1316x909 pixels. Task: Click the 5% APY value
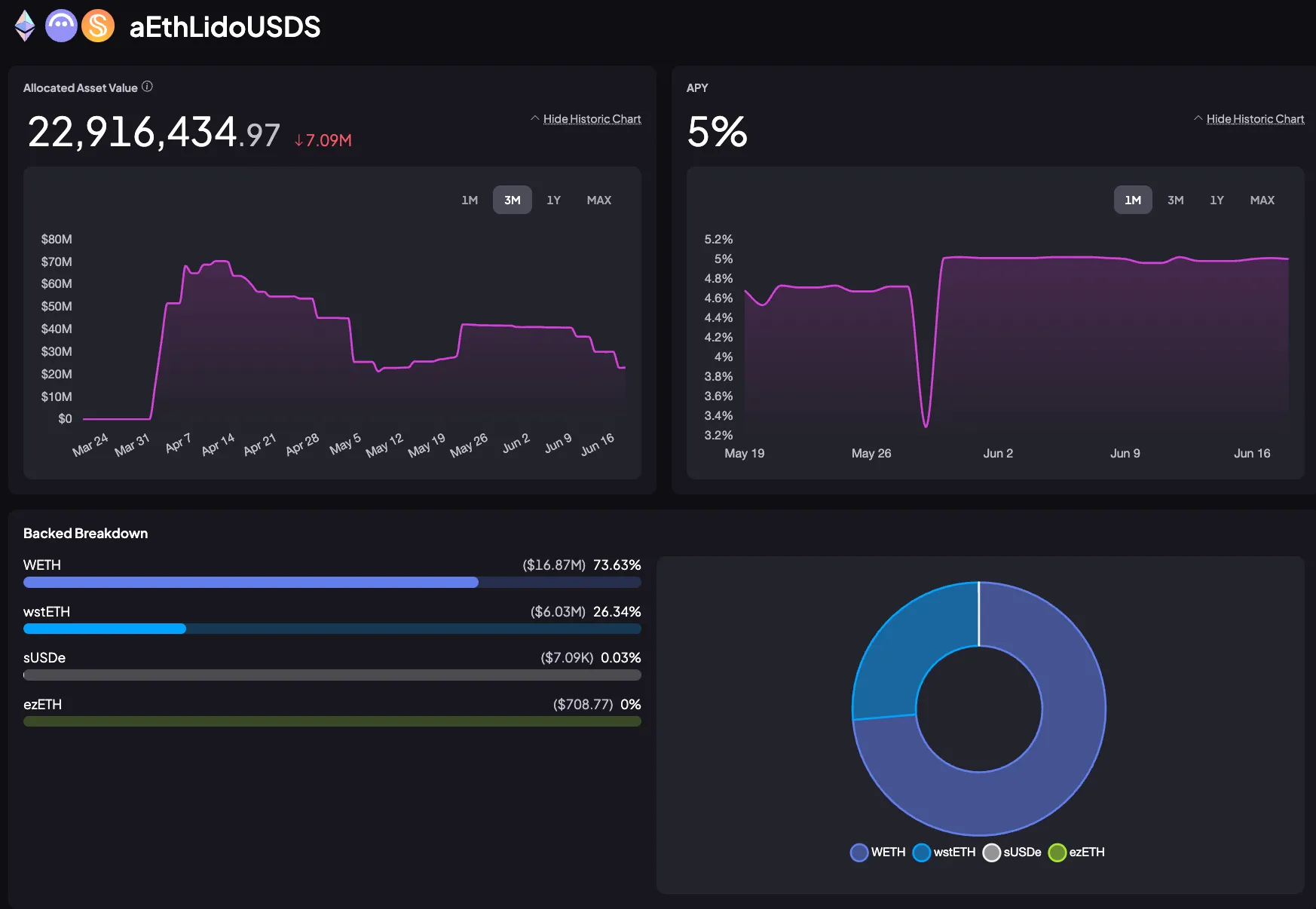(x=717, y=132)
